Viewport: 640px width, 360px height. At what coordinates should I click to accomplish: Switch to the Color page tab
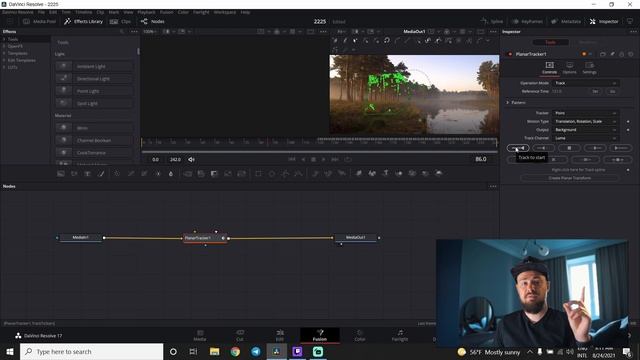(x=360, y=335)
